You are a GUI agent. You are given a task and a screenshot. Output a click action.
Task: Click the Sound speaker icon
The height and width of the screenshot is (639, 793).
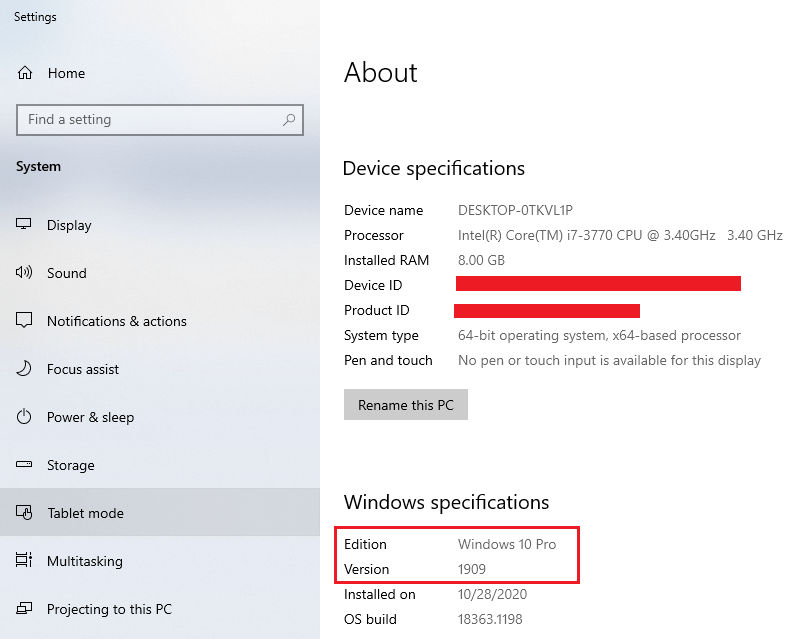[x=24, y=272]
